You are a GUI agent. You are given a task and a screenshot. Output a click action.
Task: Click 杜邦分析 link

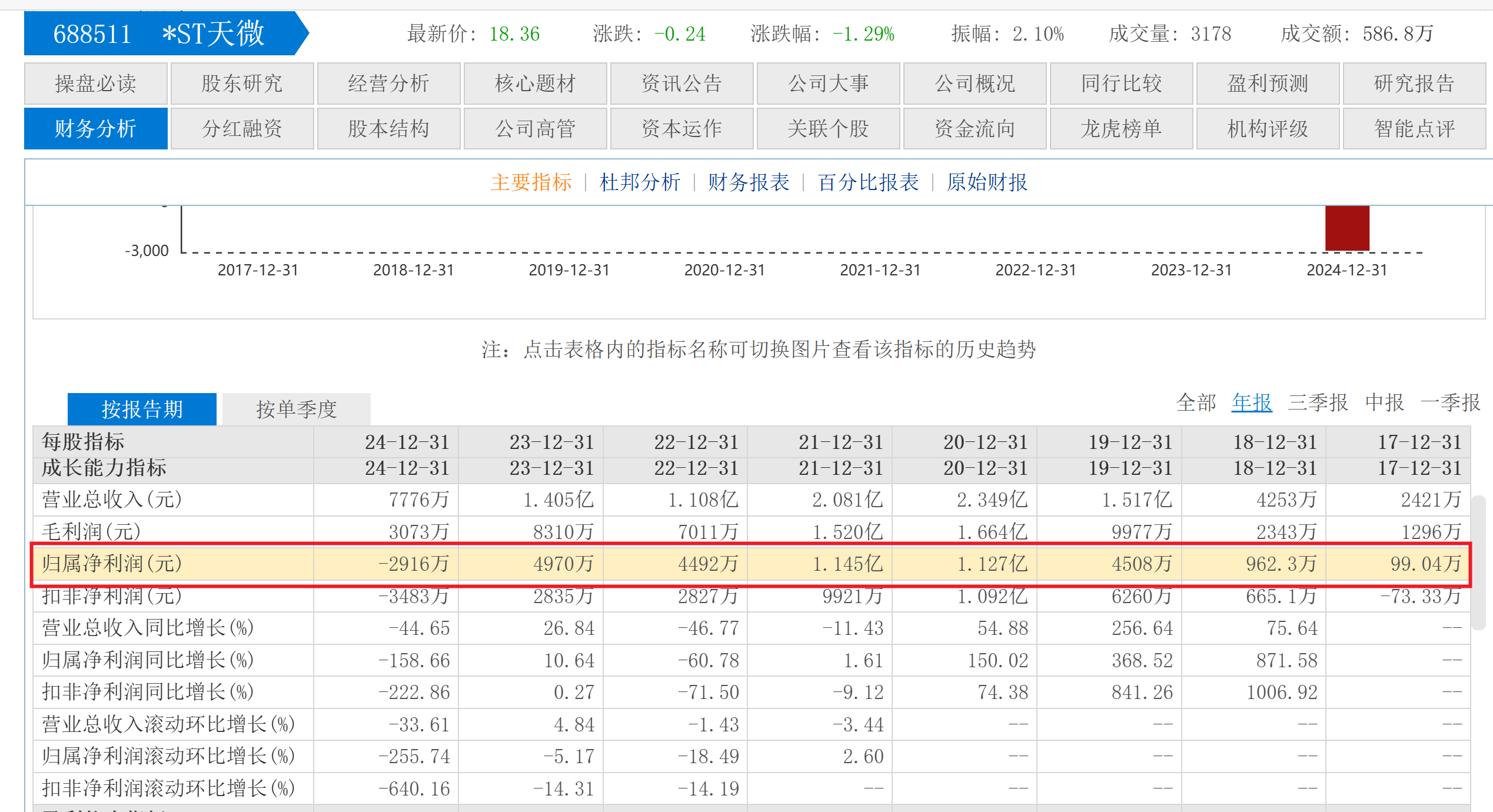640,182
